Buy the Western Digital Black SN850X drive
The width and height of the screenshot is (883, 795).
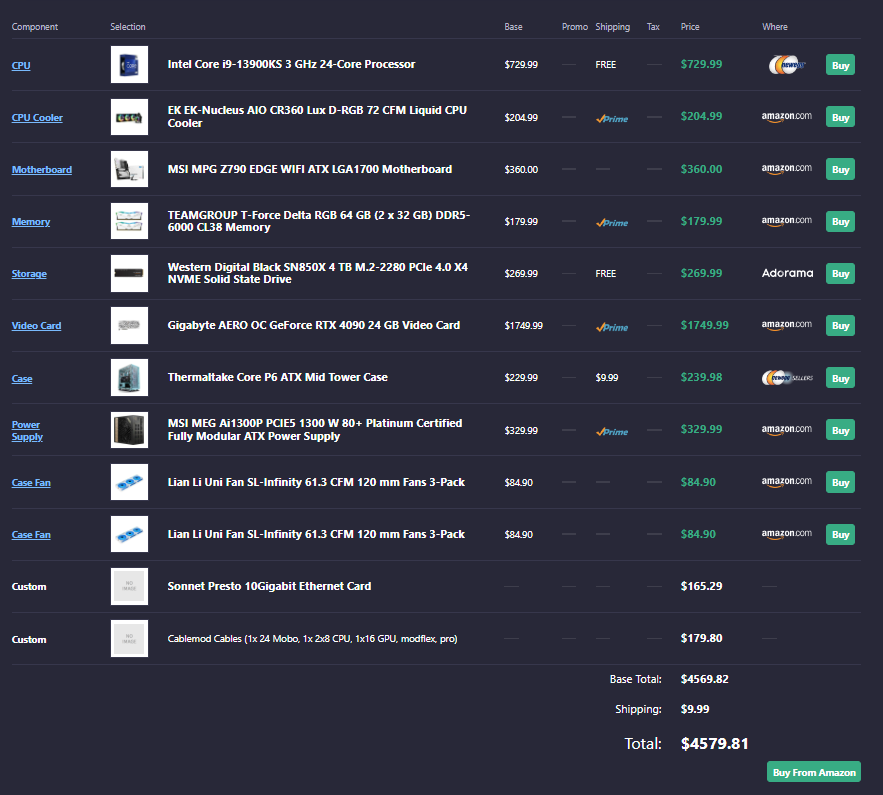pyautogui.click(x=840, y=274)
